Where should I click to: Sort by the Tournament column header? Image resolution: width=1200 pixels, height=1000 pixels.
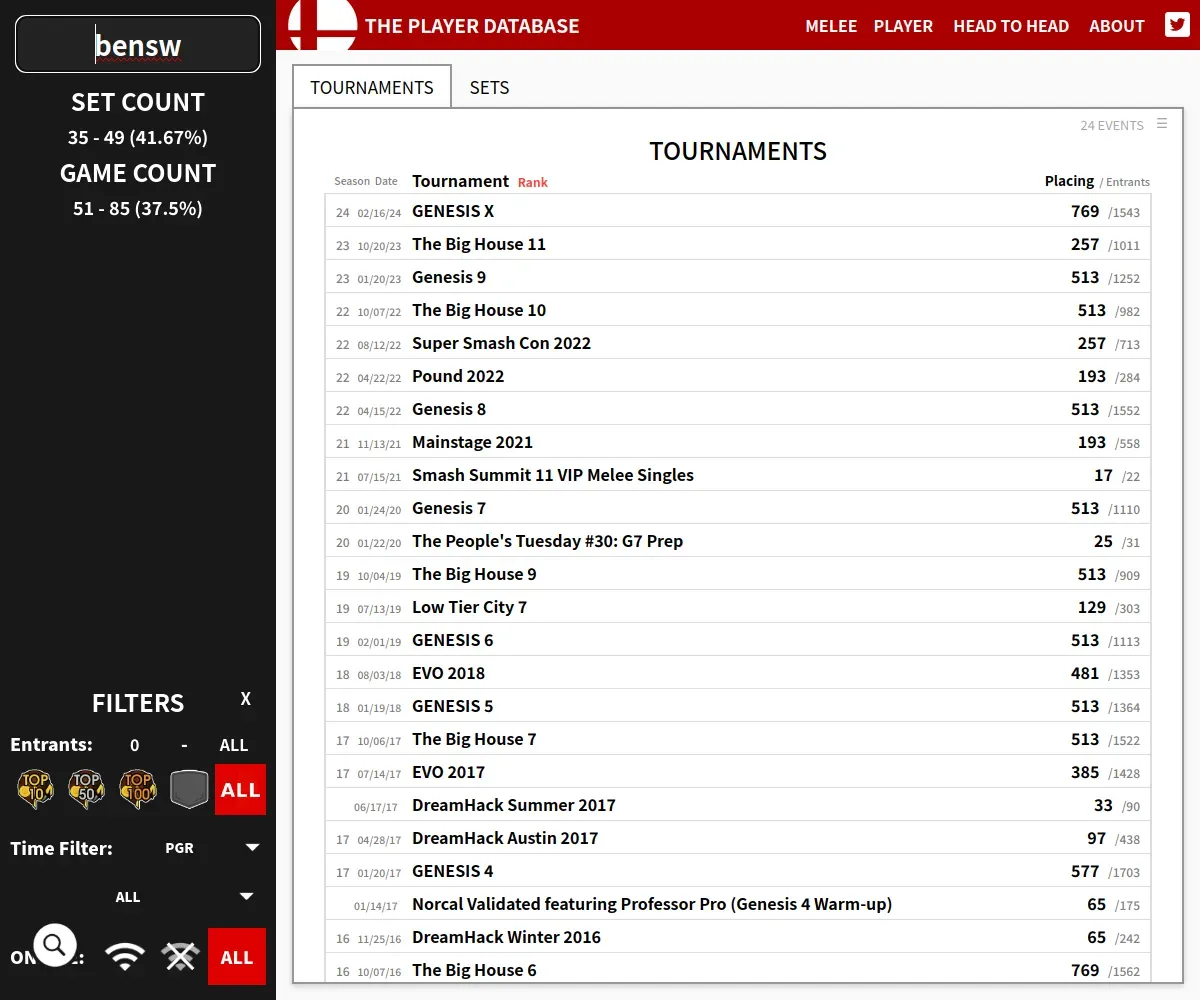(x=460, y=181)
